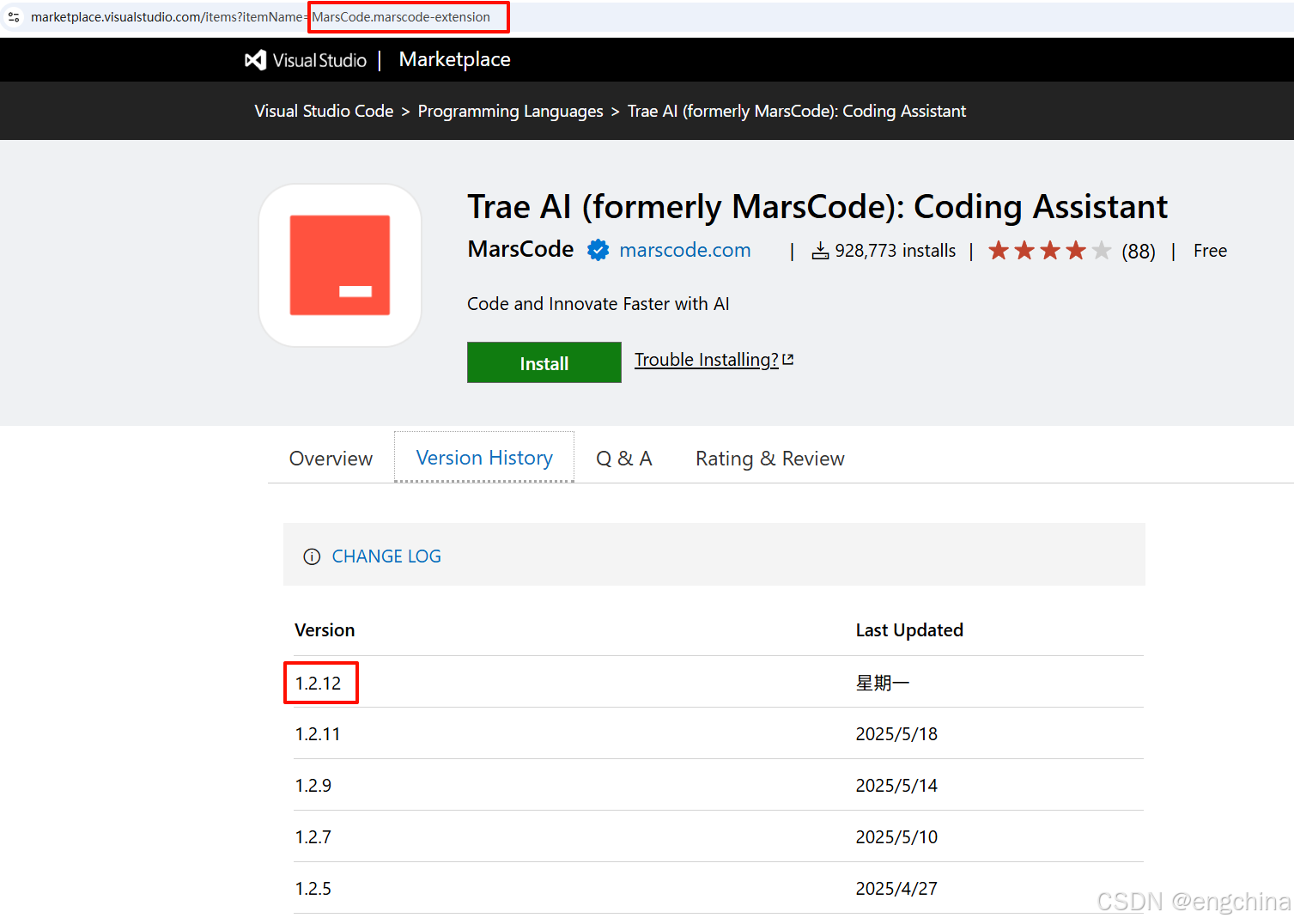The image size is (1294, 924).
Task: Open the CHANGE LOG link
Action: tap(386, 556)
